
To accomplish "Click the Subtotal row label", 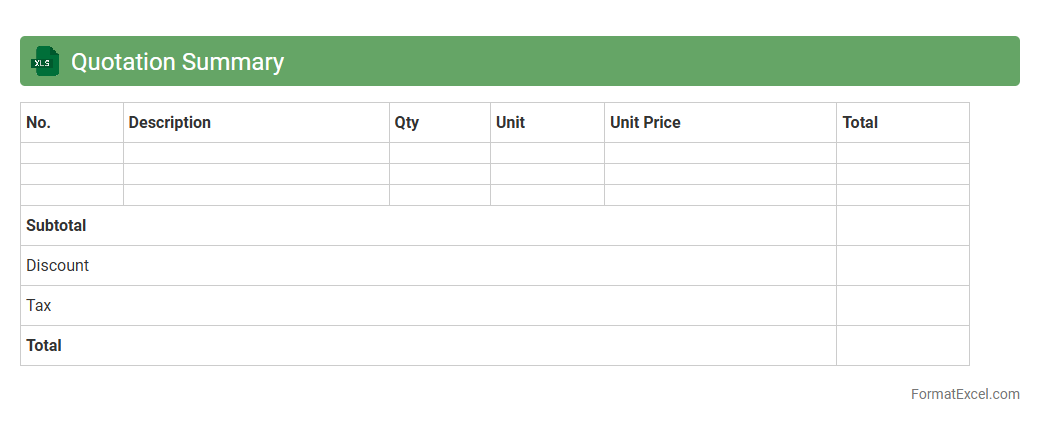I will pos(56,226).
